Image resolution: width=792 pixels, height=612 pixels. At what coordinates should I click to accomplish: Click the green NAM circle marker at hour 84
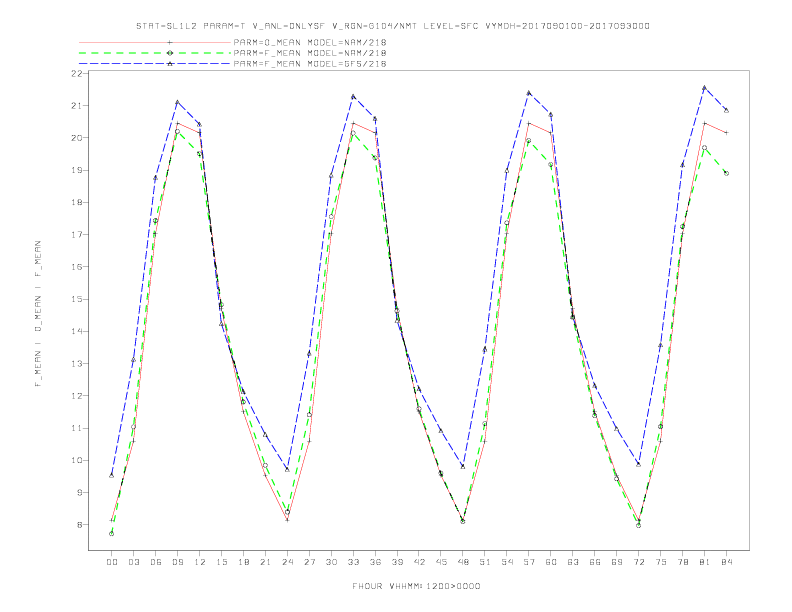[726, 173]
